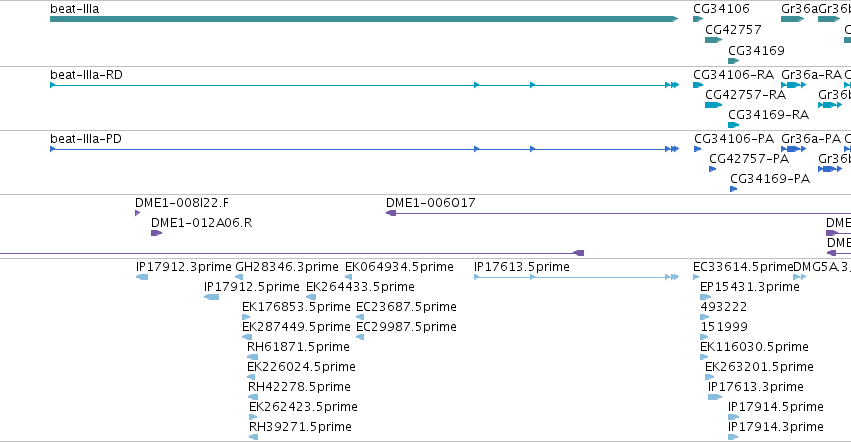Image resolution: width=851 pixels, height=442 pixels.
Task: Select the IP17912.5prime EST glyph
Action: (x=212, y=297)
